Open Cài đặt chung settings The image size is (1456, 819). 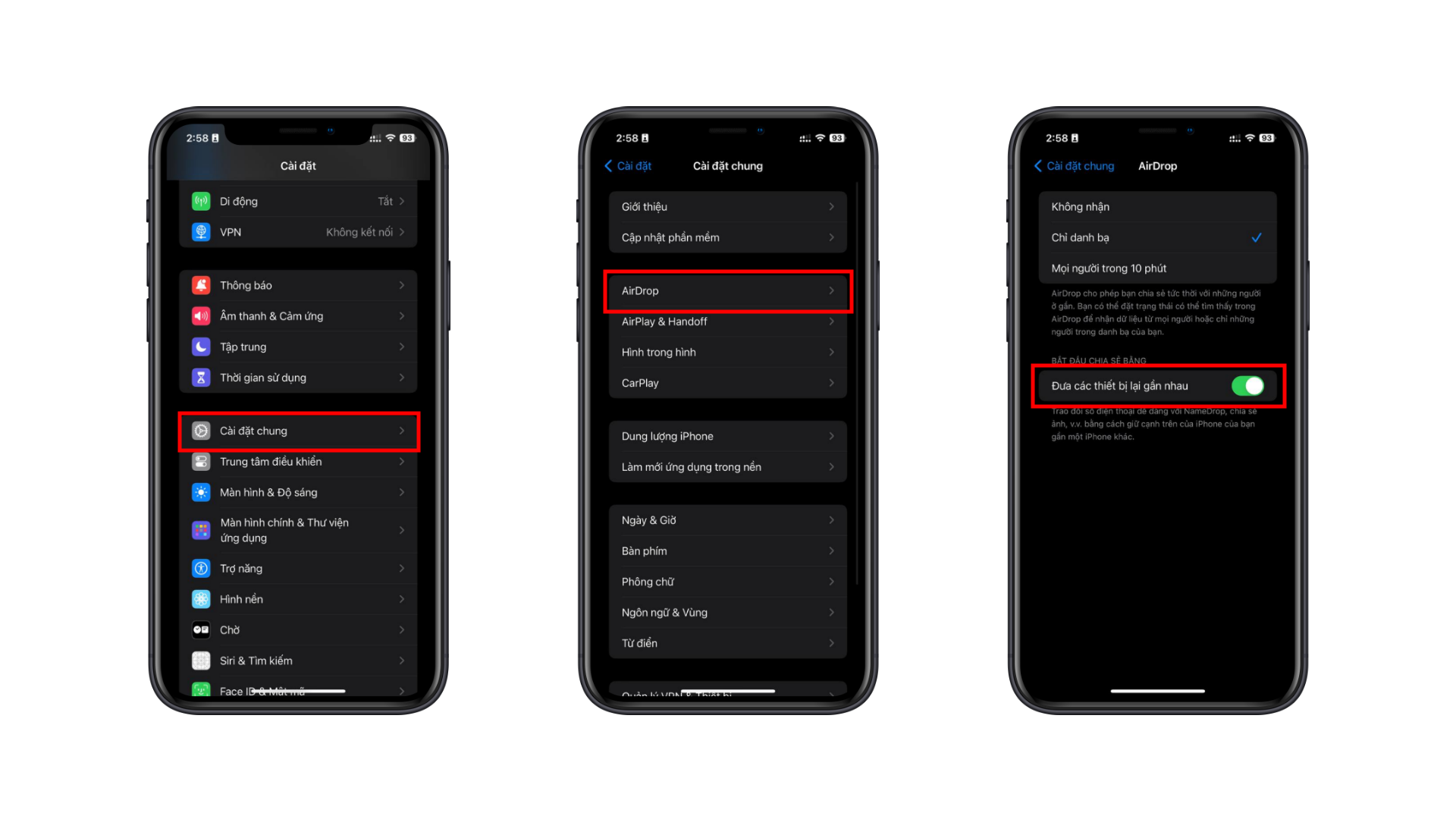coord(300,430)
